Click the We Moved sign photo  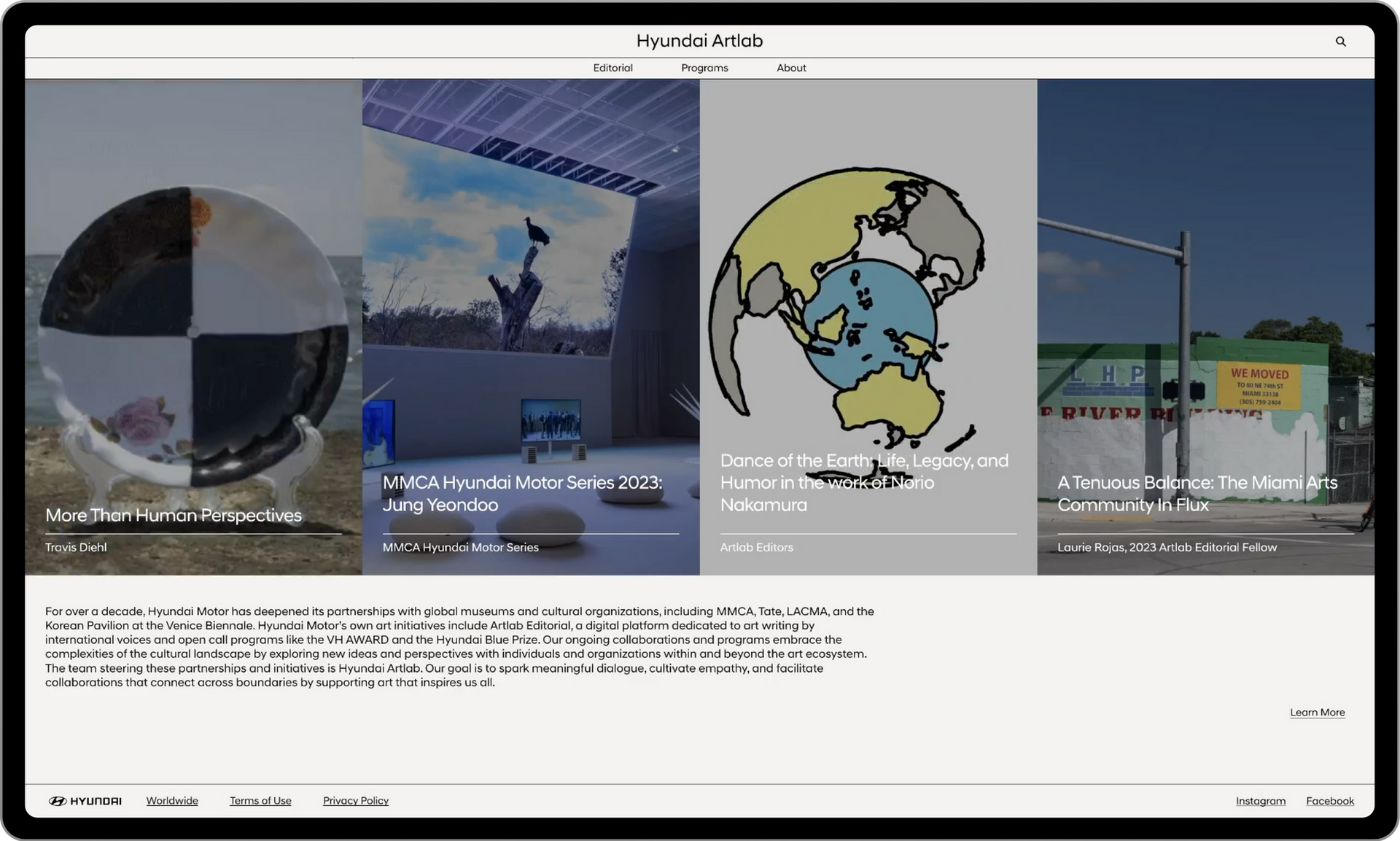click(1259, 385)
